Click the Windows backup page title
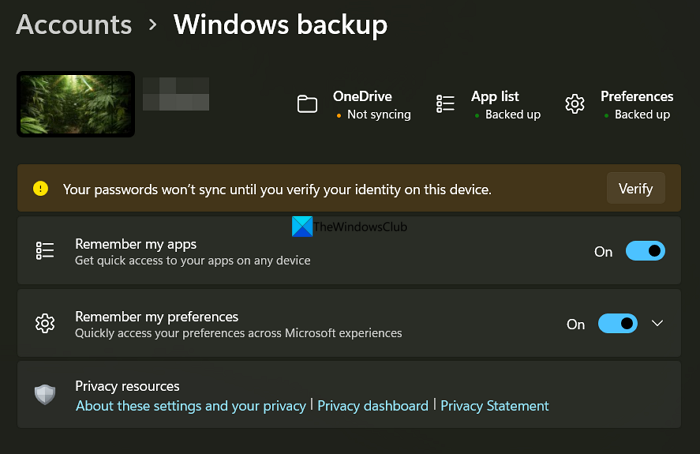The height and width of the screenshot is (454, 700). (280, 25)
